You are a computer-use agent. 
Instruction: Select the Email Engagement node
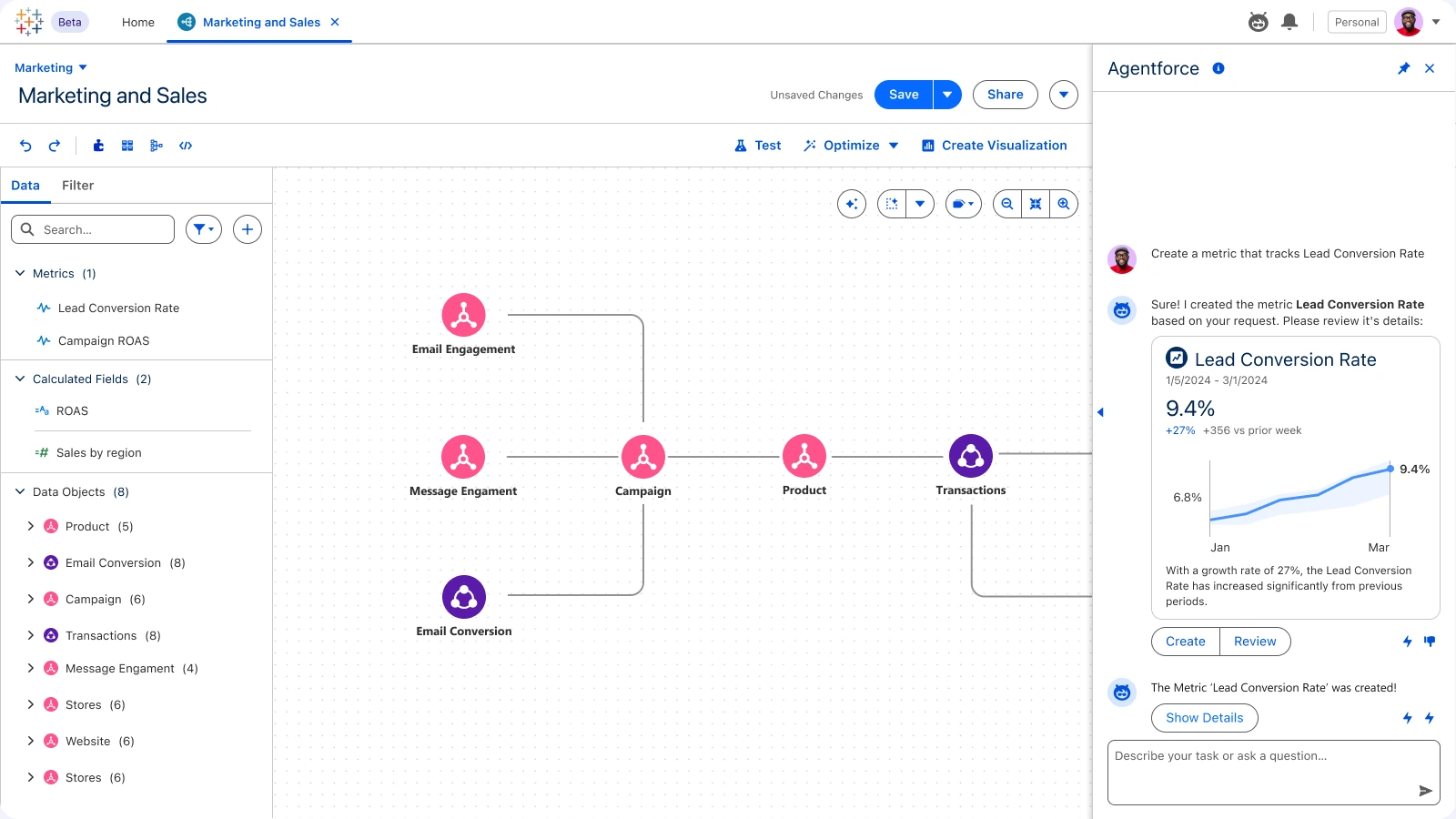464,315
